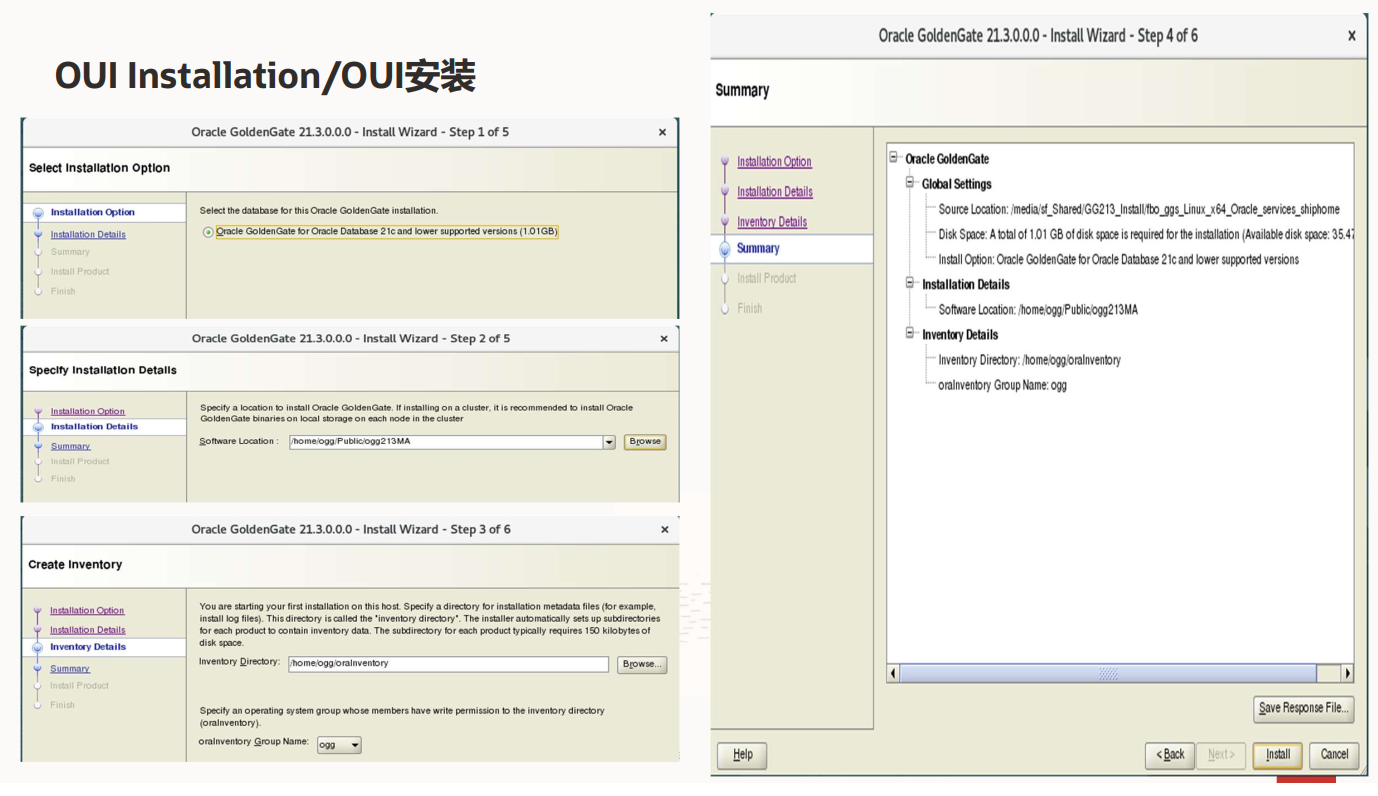Select oraInventory Group Name row in summary tree
The width and height of the screenshot is (1378, 796).
[1002, 385]
